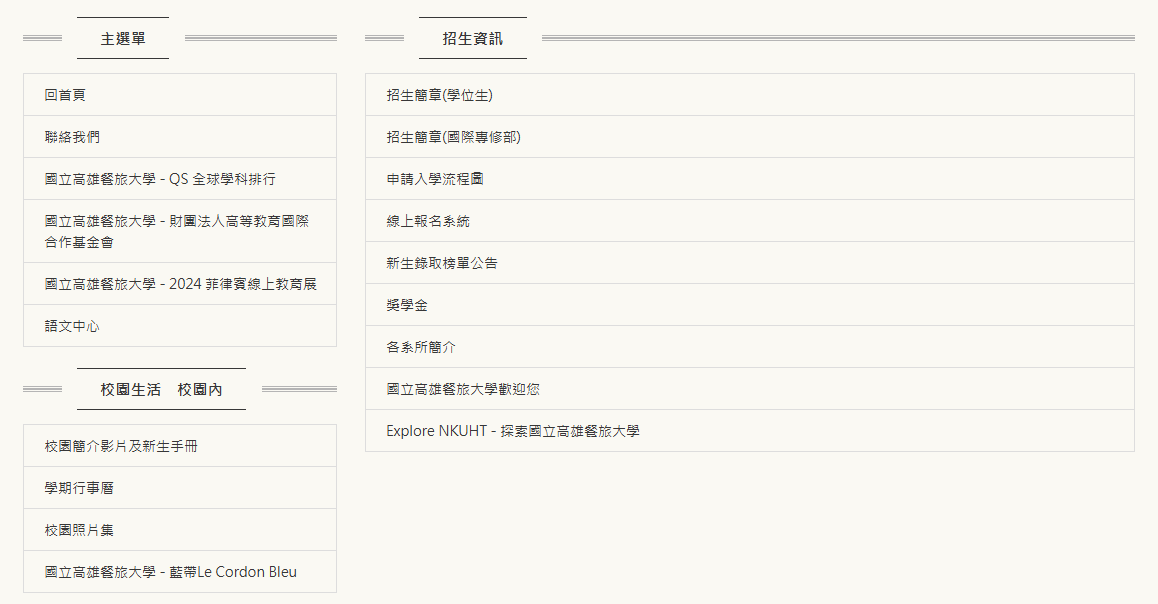
Task: Go to 語文中心 menu item
Action: (x=72, y=326)
